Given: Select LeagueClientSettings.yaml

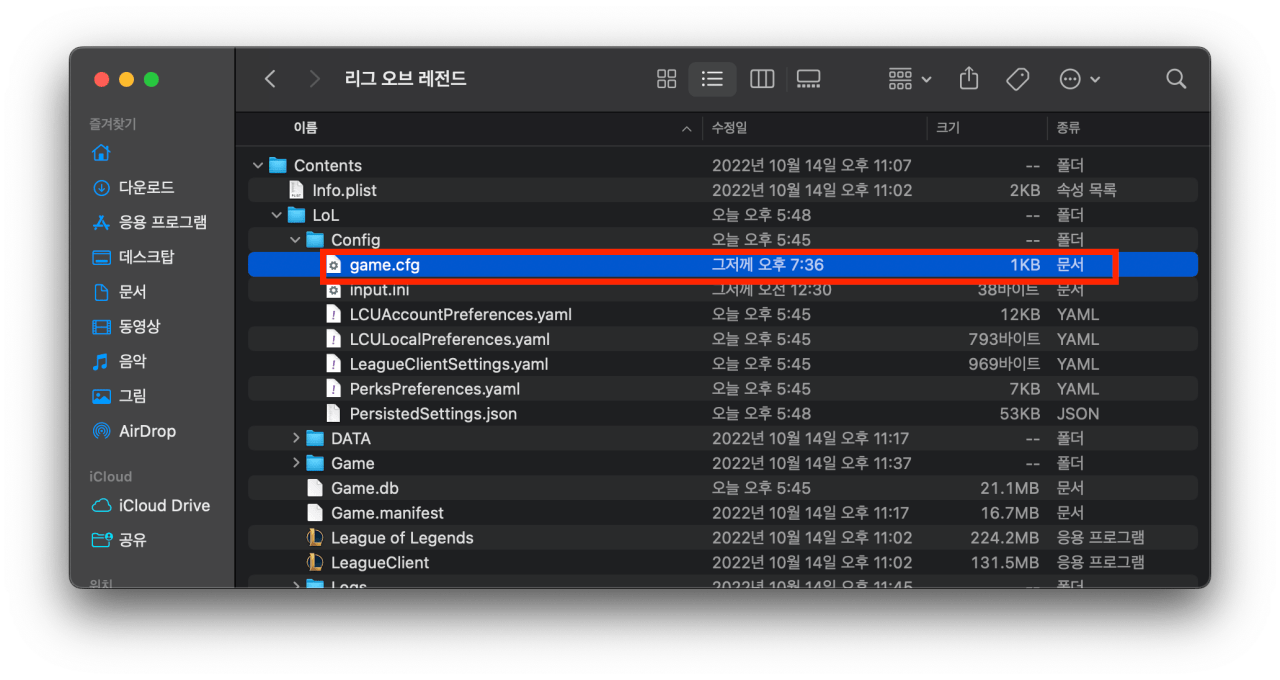Looking at the screenshot, I should coord(723,364).
